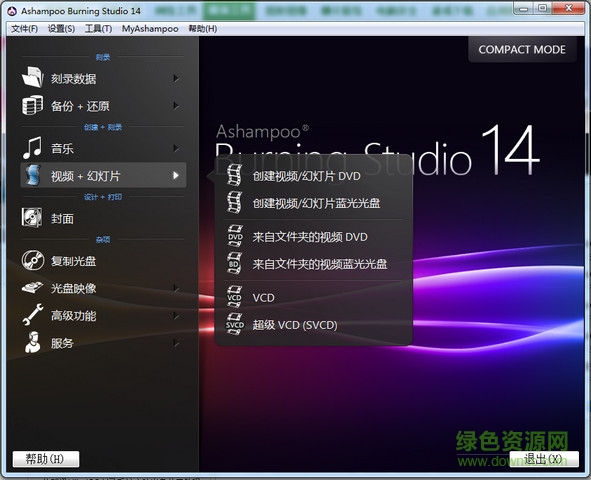The image size is (591, 480).
Task: Select 创建视频/幻灯片蓝光光盘 option
Action: (x=316, y=203)
